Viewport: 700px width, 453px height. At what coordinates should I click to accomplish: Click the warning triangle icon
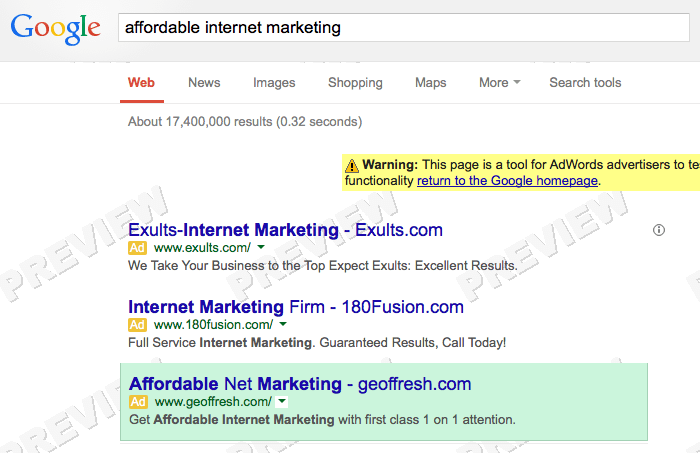[352, 166]
